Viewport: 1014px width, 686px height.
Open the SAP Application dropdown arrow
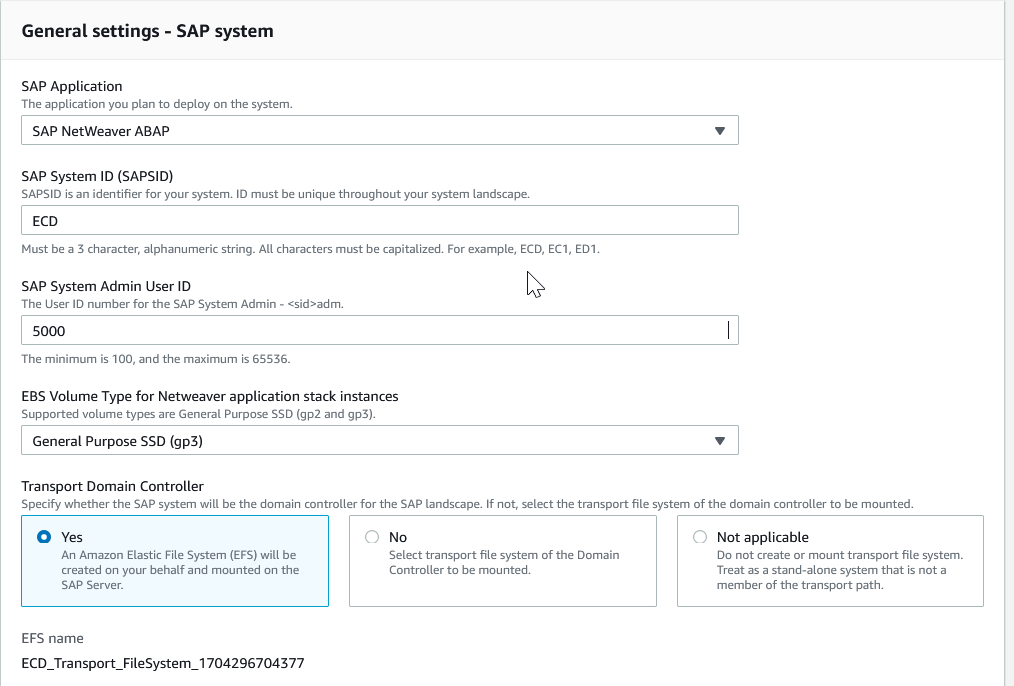719,131
